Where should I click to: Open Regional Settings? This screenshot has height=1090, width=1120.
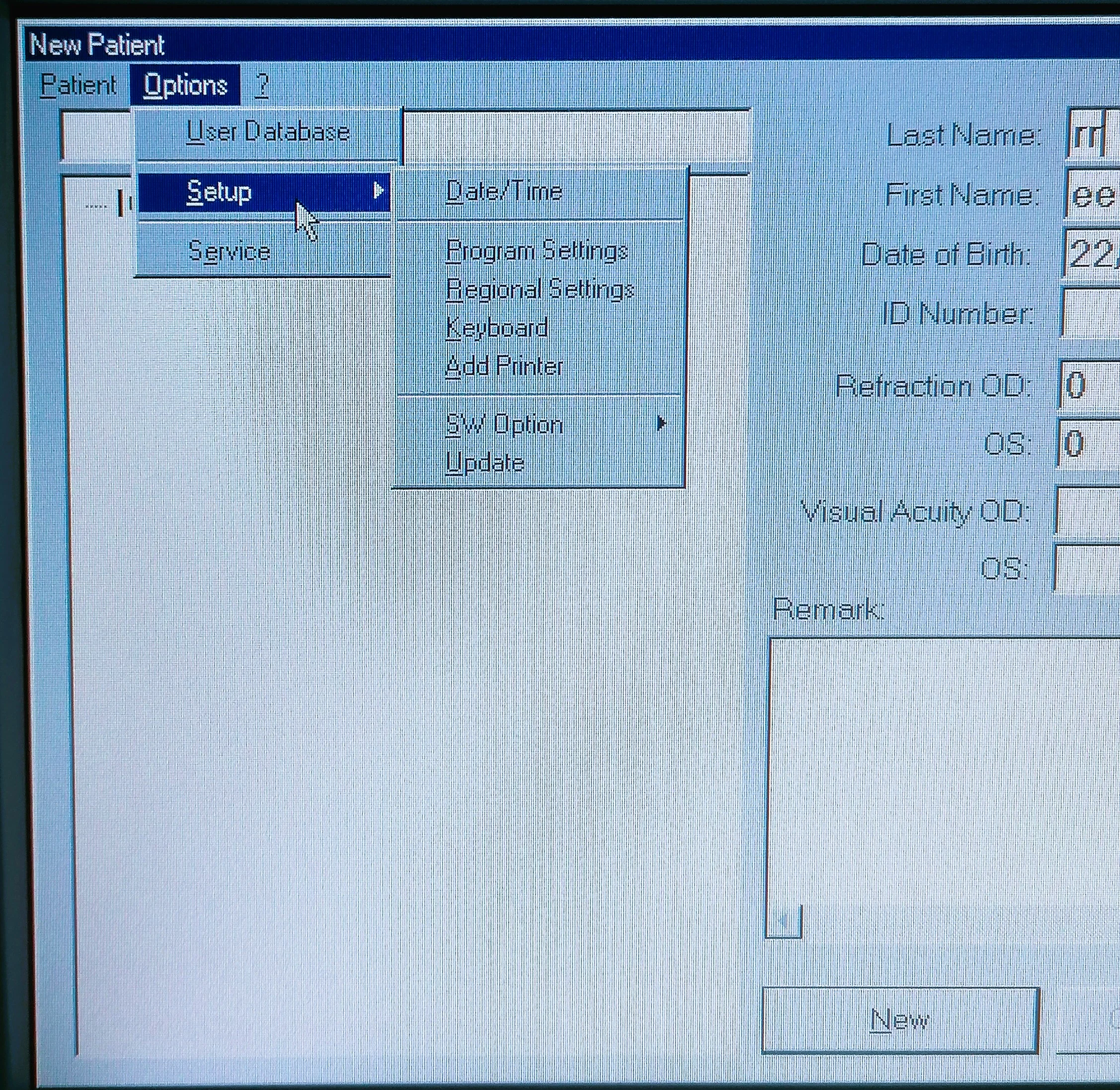click(x=541, y=289)
